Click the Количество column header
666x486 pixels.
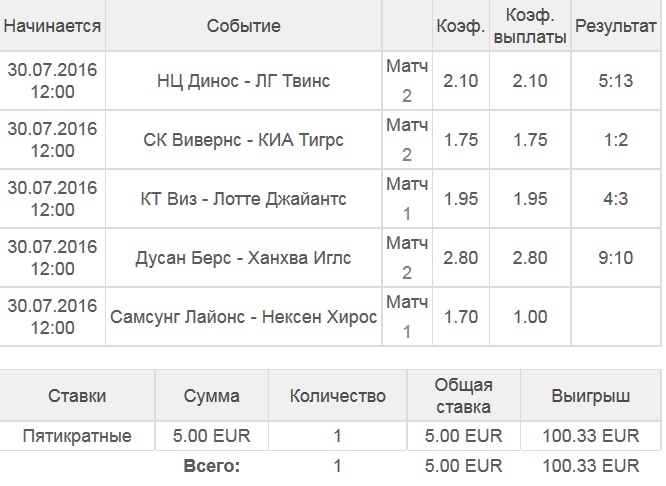[x=337, y=396]
